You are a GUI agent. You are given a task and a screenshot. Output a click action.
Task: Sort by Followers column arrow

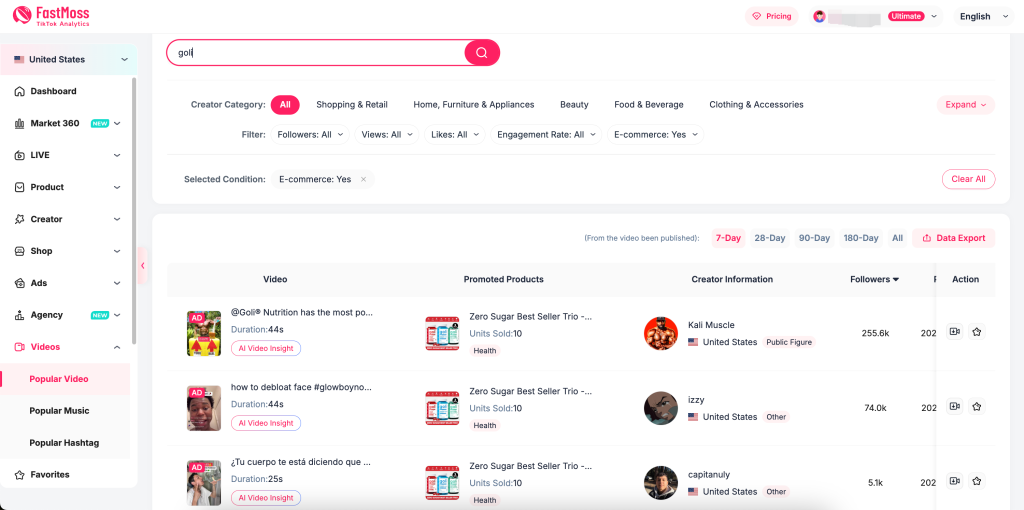coord(896,279)
